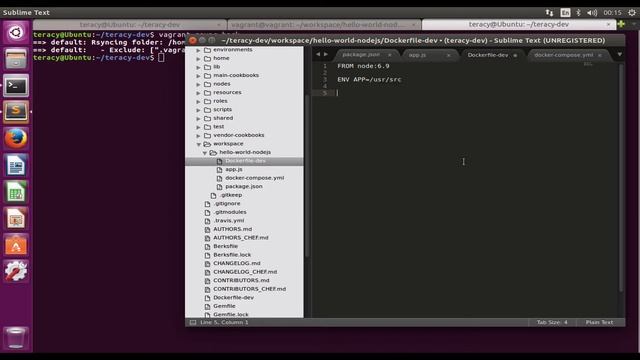640x360 pixels.
Task: Expand the environments folder
Action: pyautogui.click(x=198, y=50)
